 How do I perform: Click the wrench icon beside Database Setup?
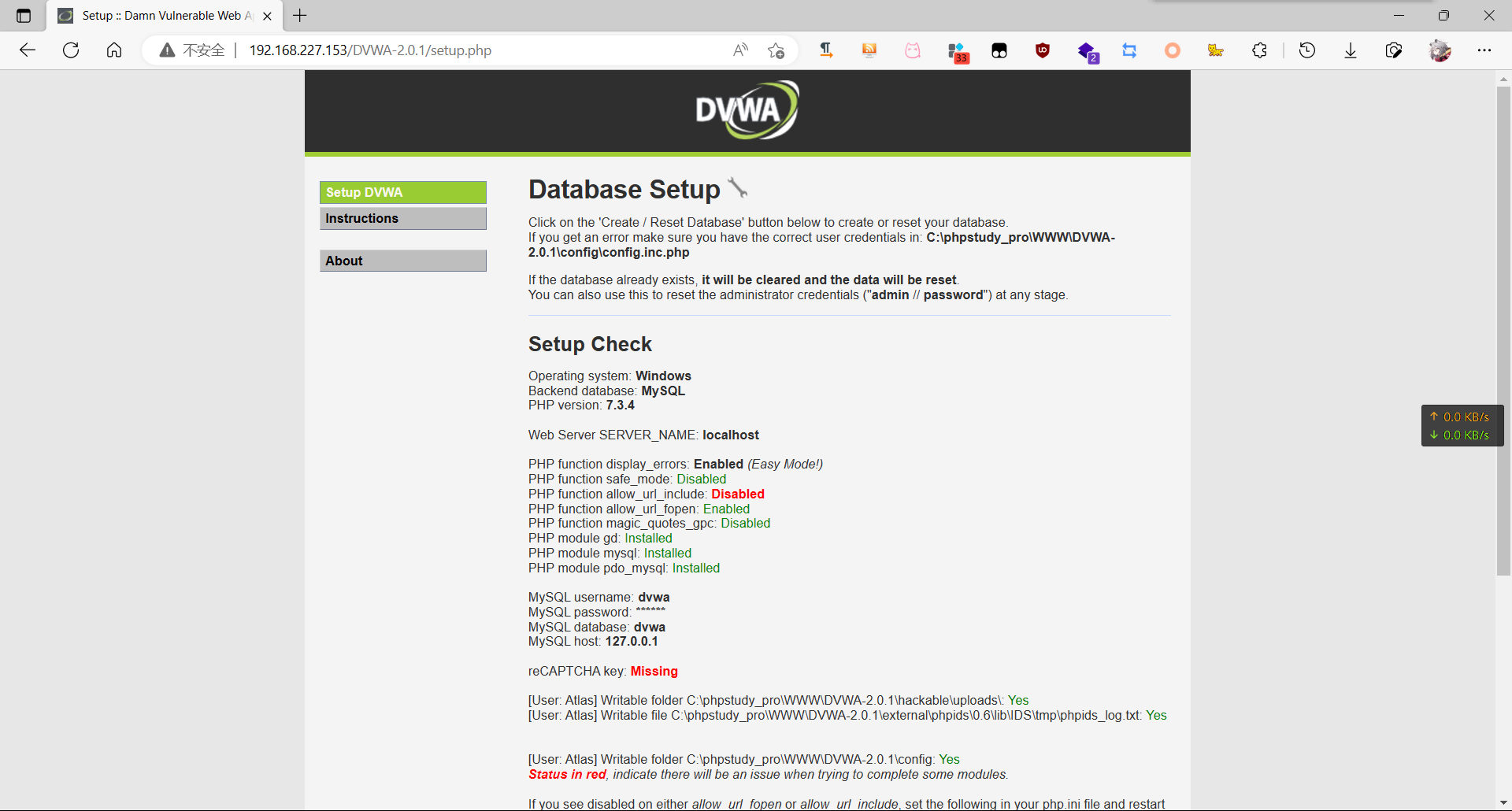coord(738,187)
